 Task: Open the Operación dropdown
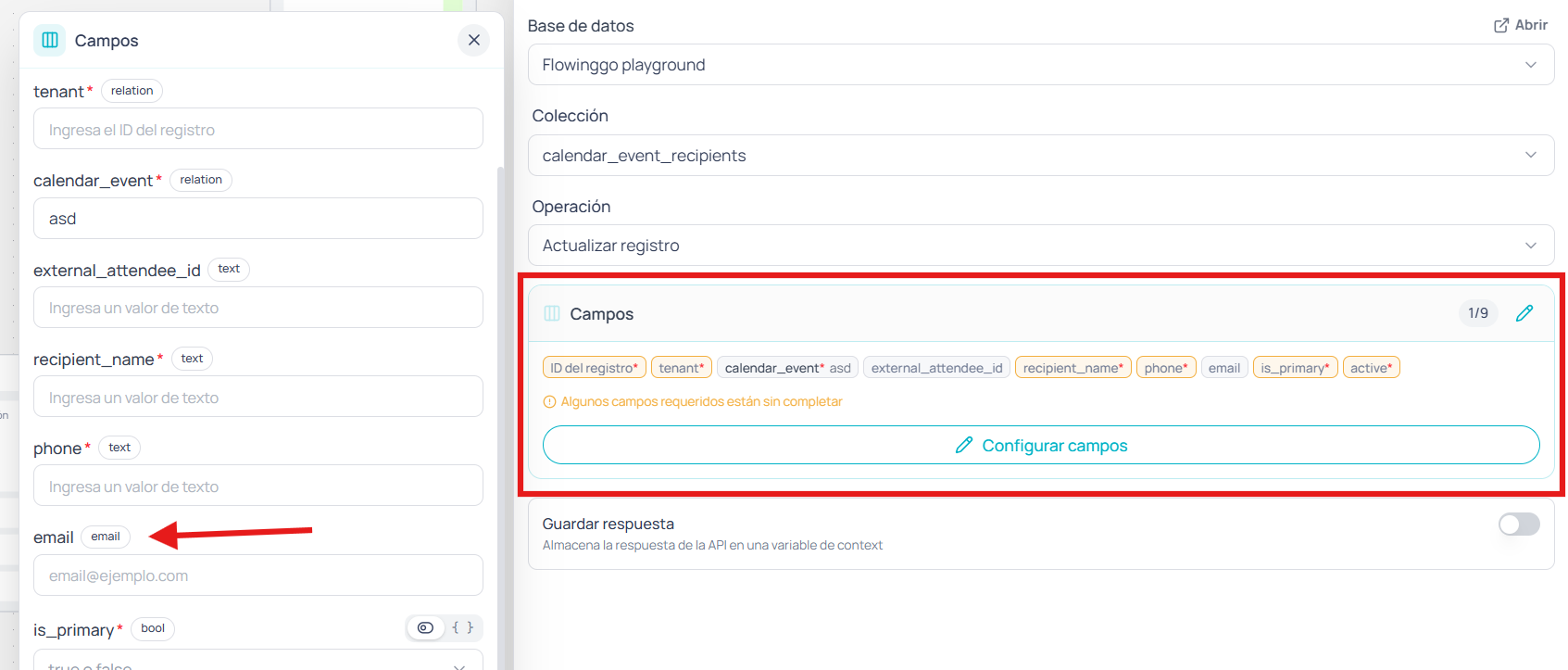1041,246
